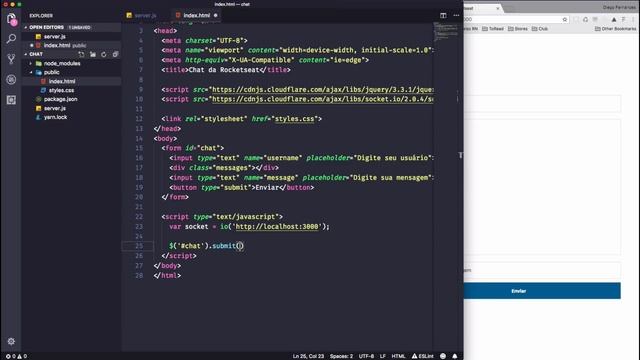Click the triangle extension icon in the browser
Screen dimensions: 640x360
point(614,19)
